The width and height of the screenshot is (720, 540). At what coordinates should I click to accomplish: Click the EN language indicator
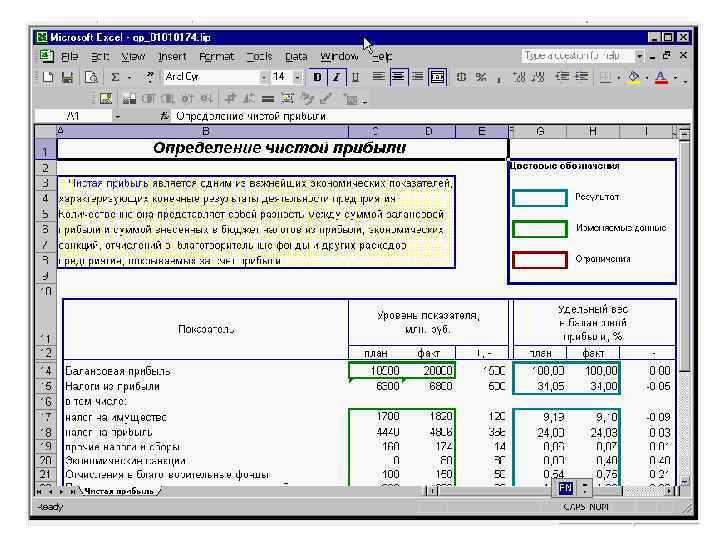coord(566,488)
